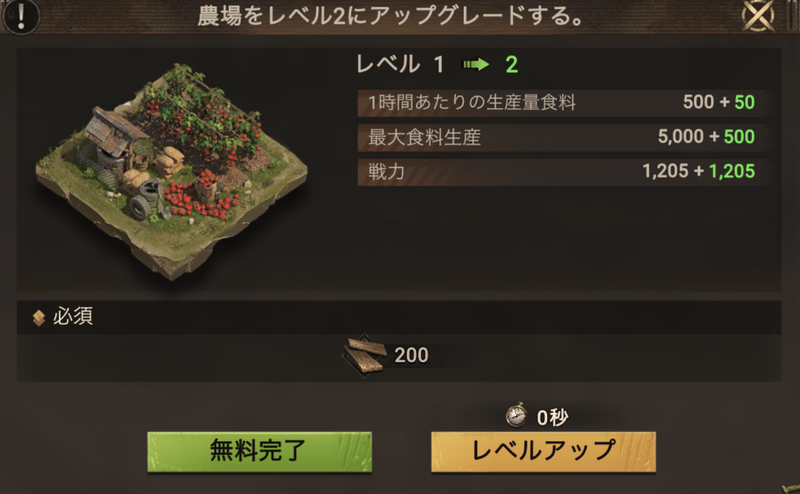The image size is (800, 494).
Task: Click the 必須 requirement diamond icon
Action: click(39, 317)
